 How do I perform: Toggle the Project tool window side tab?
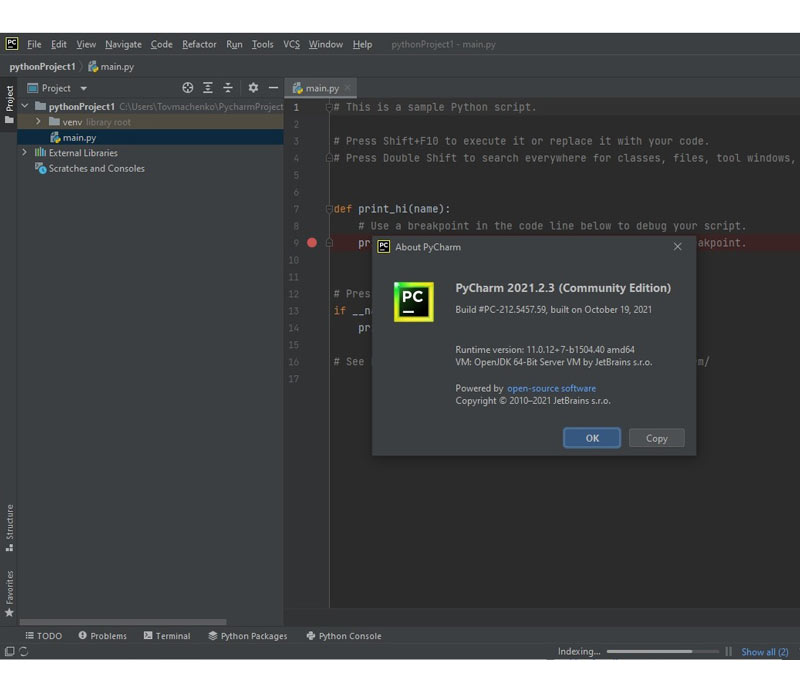9,104
